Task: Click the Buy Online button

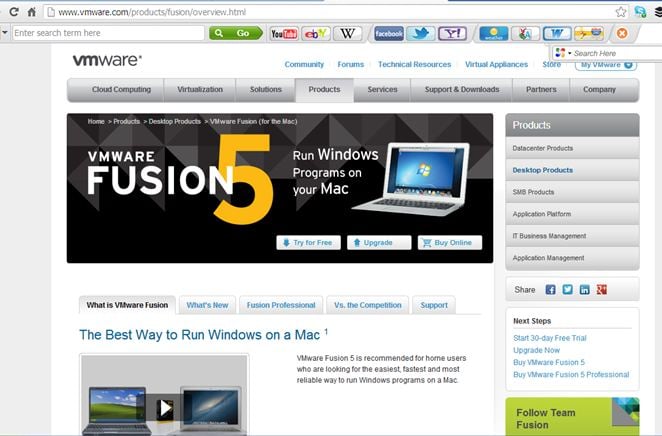Action: pos(450,243)
